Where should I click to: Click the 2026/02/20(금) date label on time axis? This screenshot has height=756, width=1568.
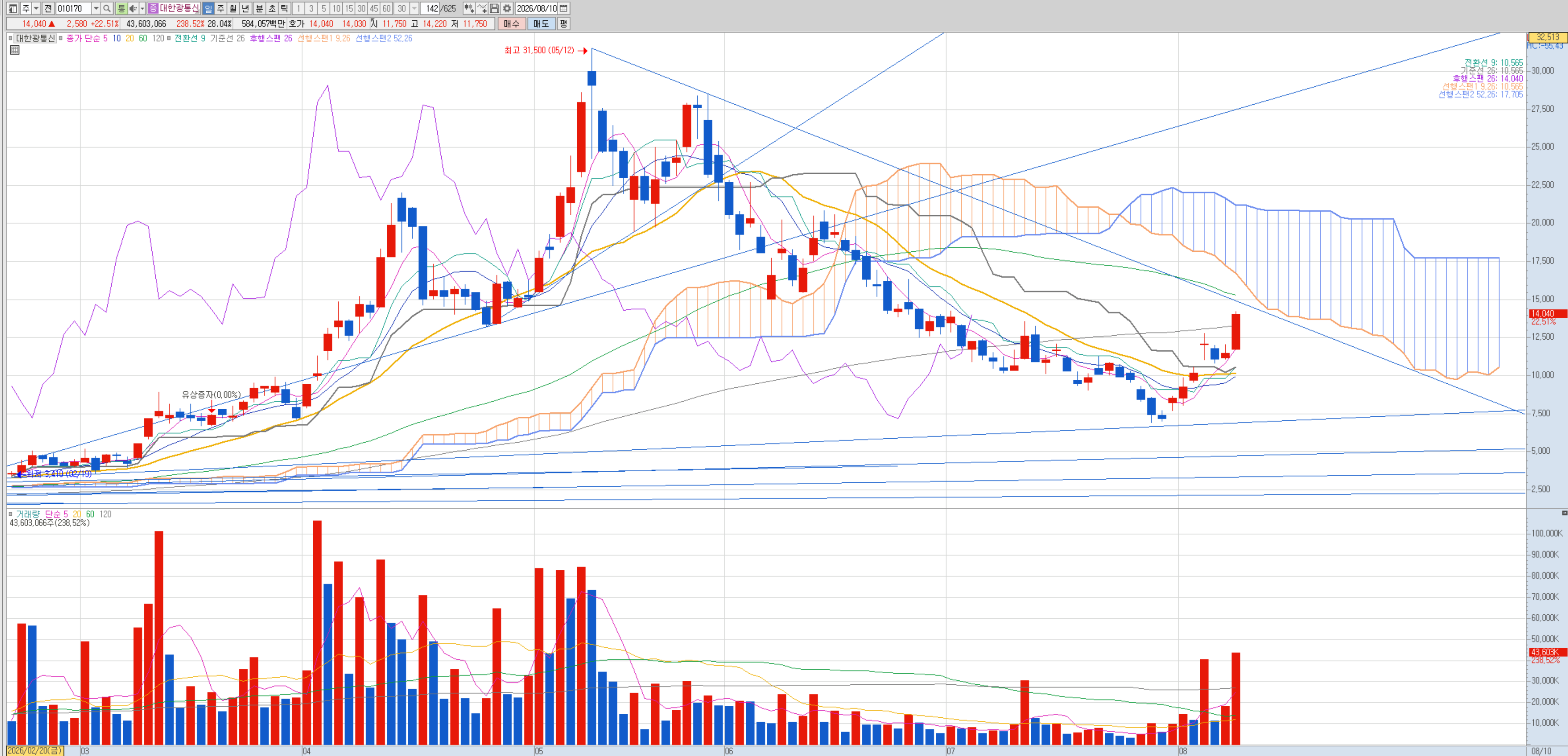point(35,751)
